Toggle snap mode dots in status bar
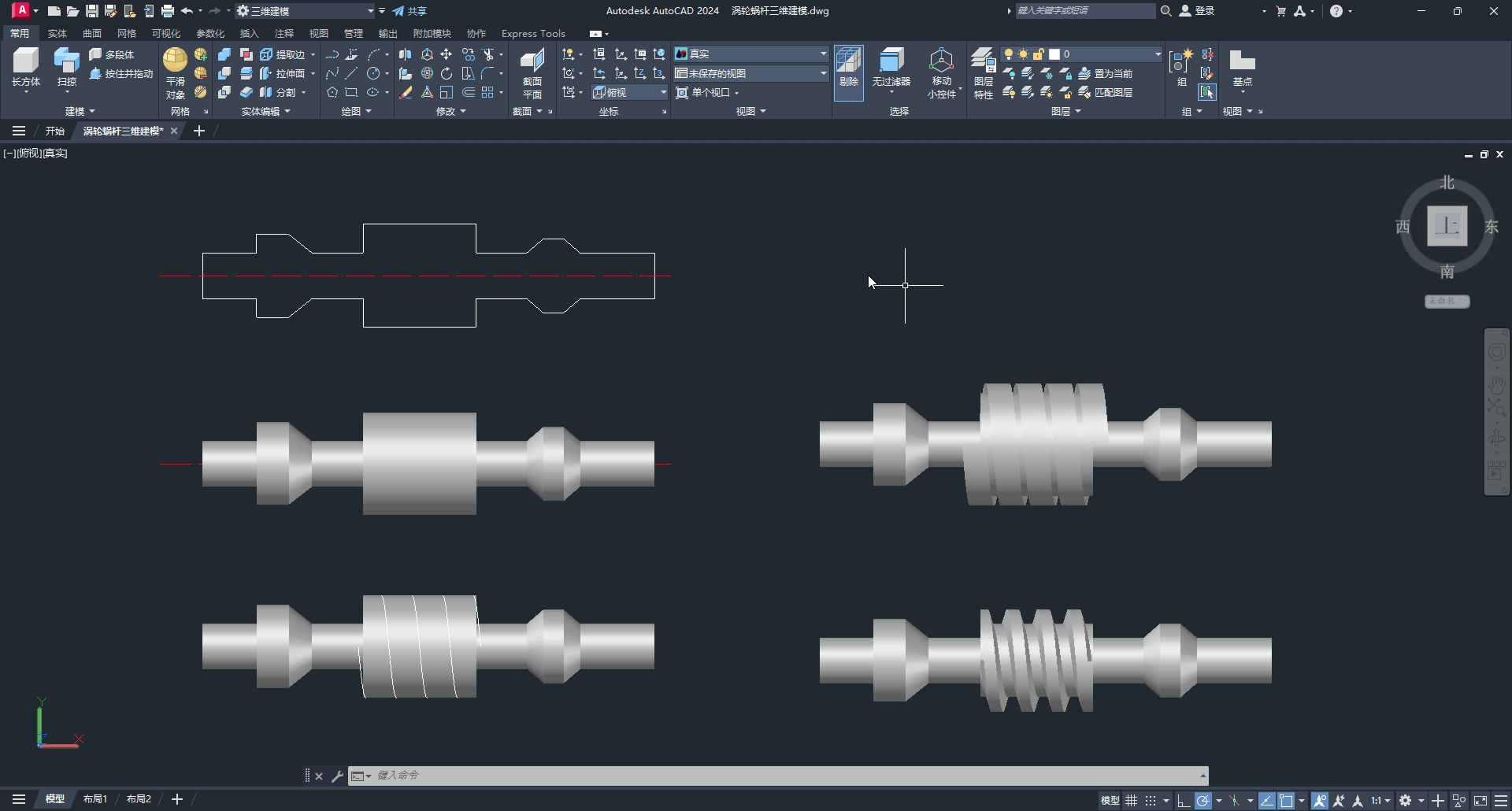The width and height of the screenshot is (1512, 811). (x=1151, y=800)
